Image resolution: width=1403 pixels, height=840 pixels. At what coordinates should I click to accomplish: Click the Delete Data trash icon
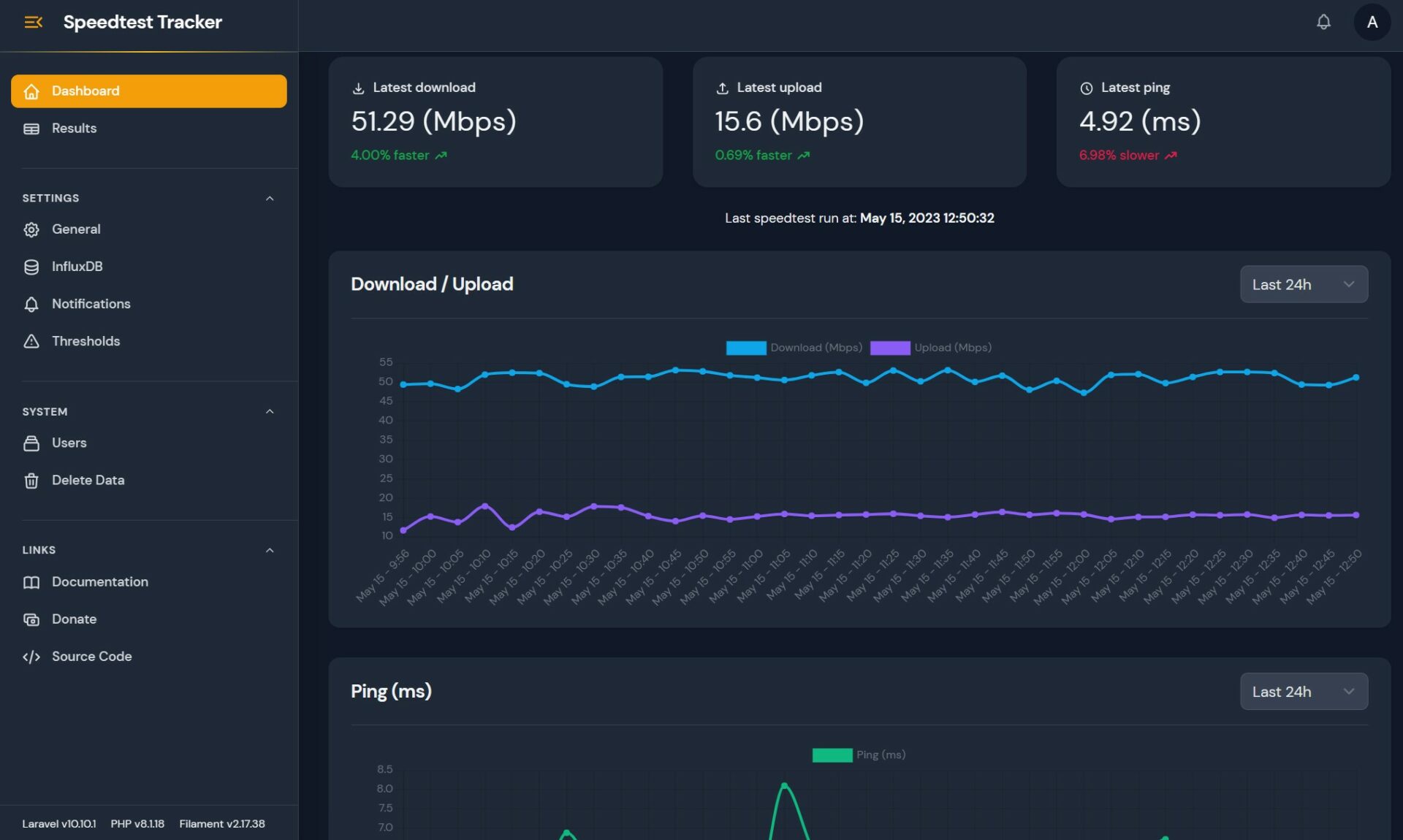pos(31,480)
